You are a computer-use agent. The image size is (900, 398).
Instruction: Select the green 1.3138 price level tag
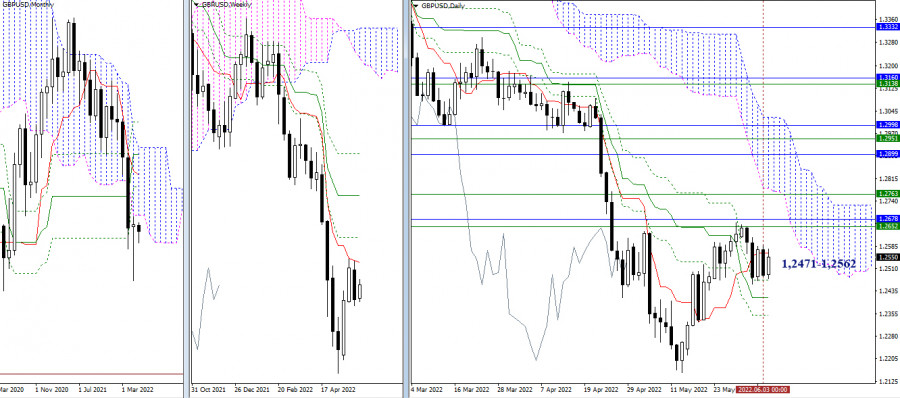887,83
